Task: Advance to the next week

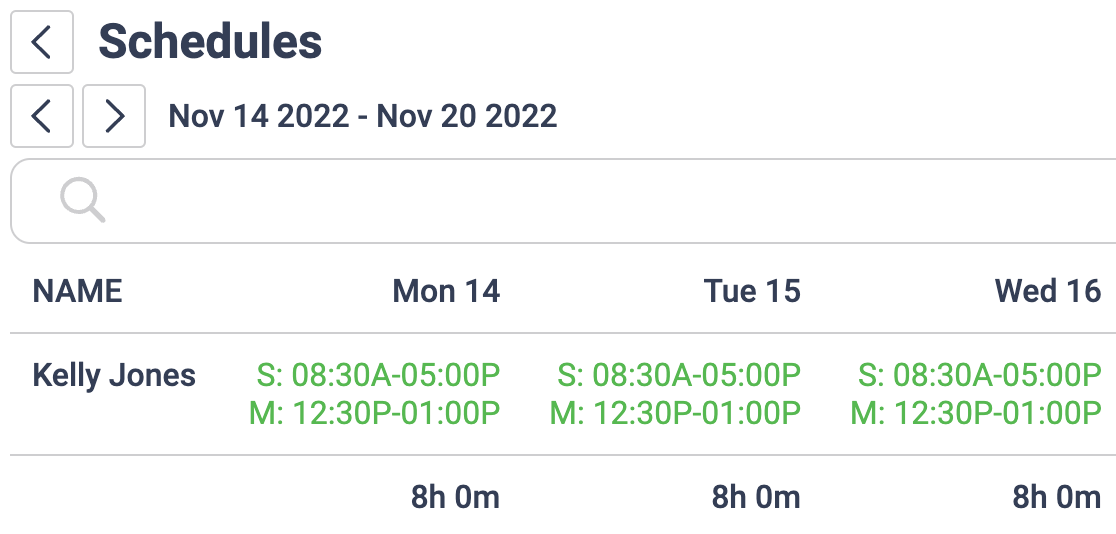Action: pyautogui.click(x=114, y=116)
